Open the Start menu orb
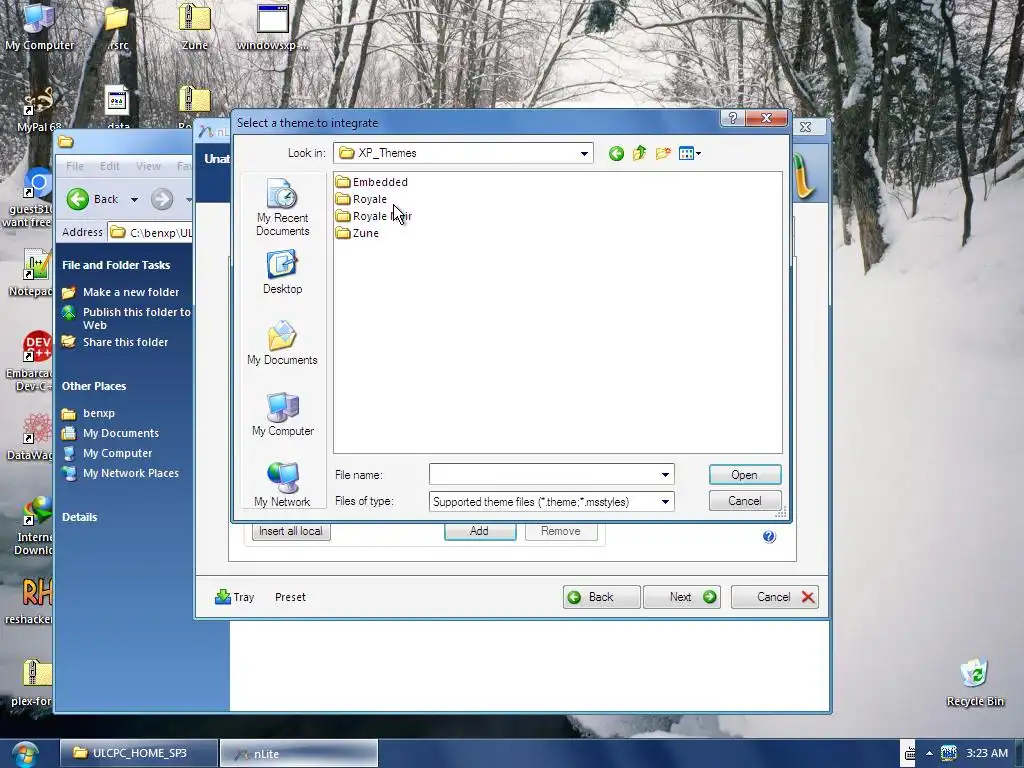This screenshot has height=768, width=1024. pos(25,754)
